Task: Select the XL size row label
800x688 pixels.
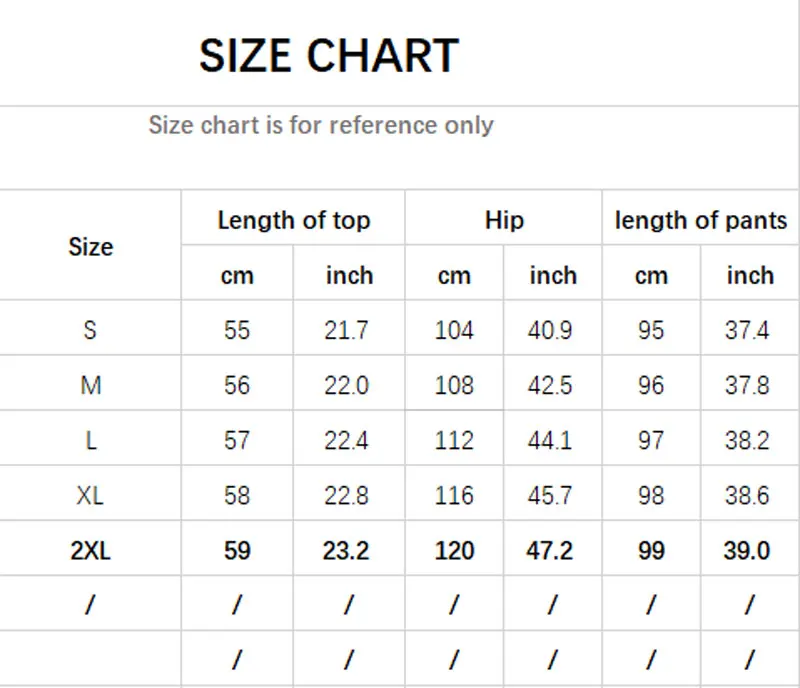Action: (x=90, y=495)
